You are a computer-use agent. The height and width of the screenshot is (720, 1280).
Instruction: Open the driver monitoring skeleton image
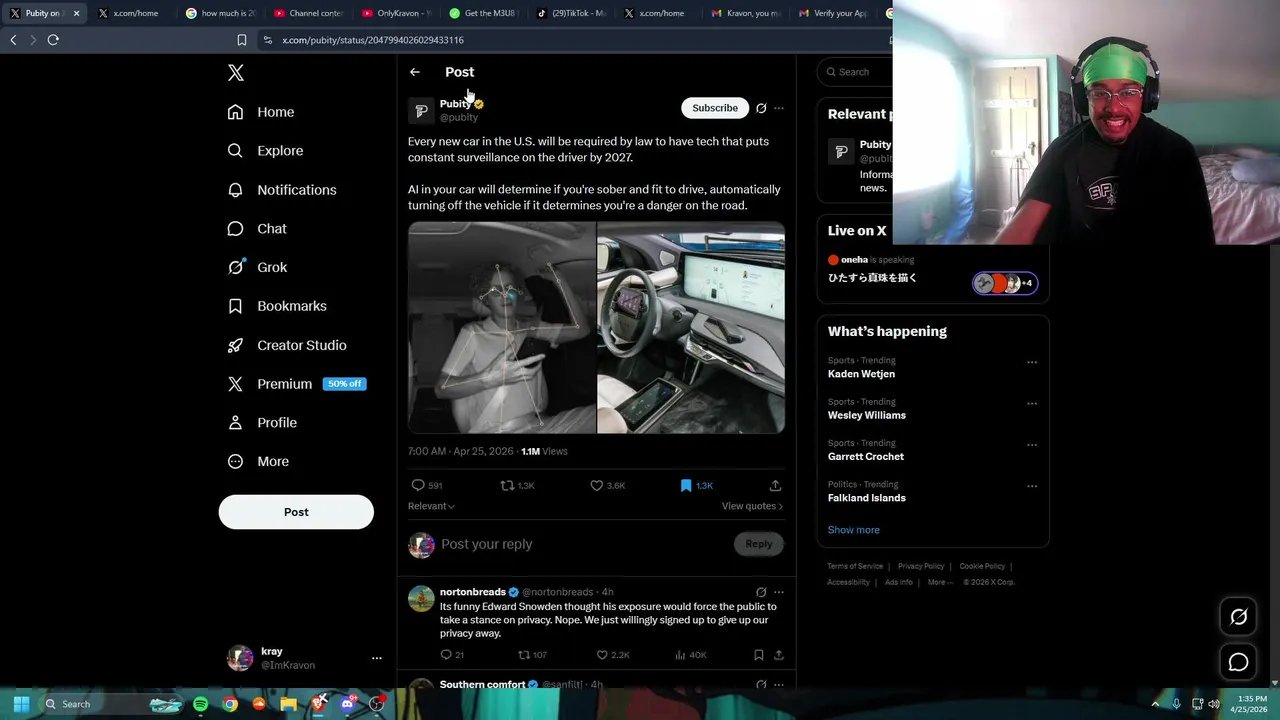502,328
